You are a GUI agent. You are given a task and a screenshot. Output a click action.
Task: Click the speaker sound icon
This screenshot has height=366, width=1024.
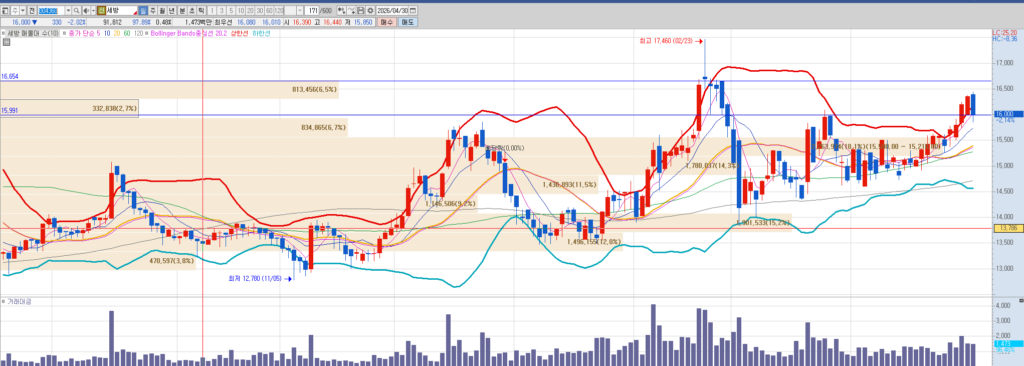[x=86, y=11]
